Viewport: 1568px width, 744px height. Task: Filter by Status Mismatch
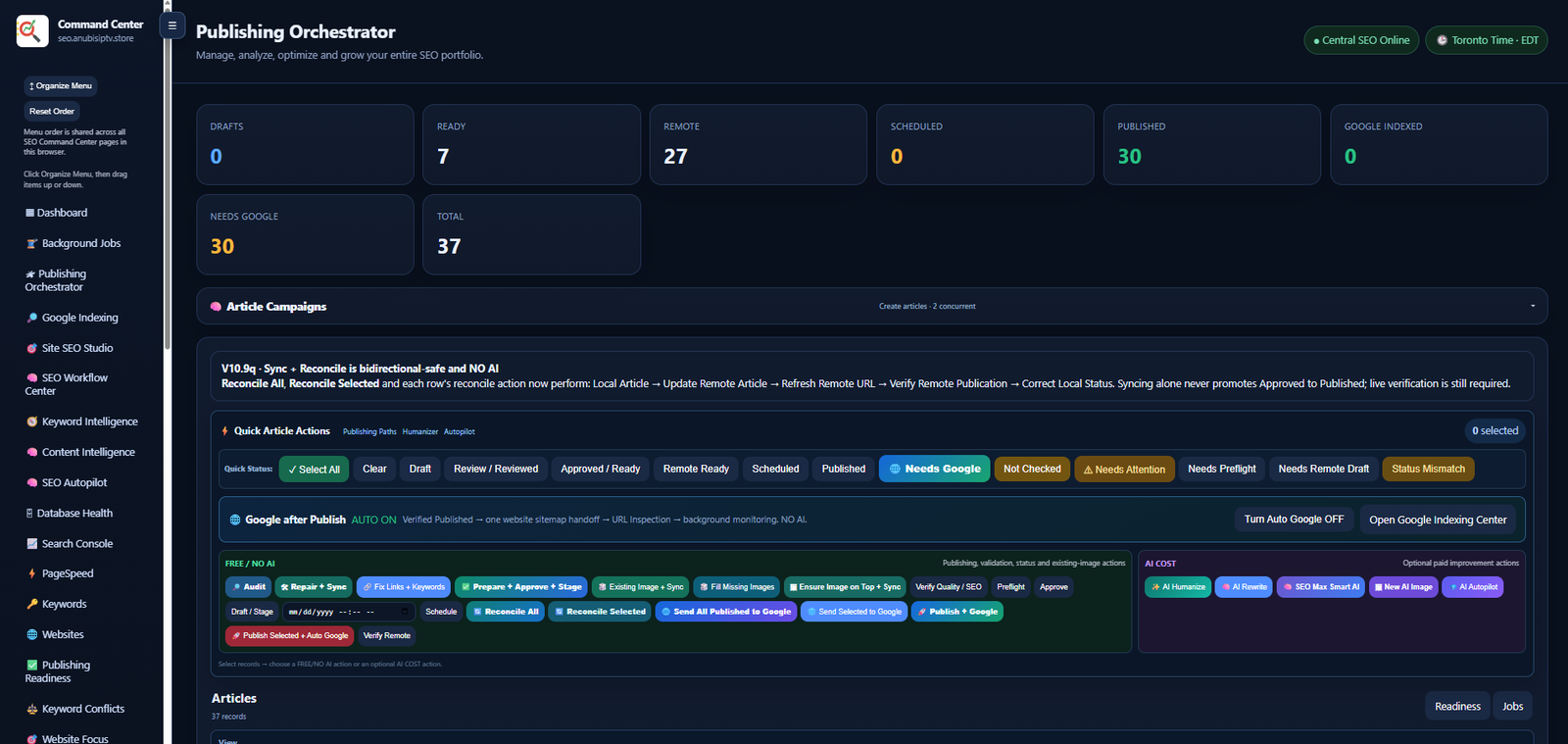pyautogui.click(x=1428, y=469)
